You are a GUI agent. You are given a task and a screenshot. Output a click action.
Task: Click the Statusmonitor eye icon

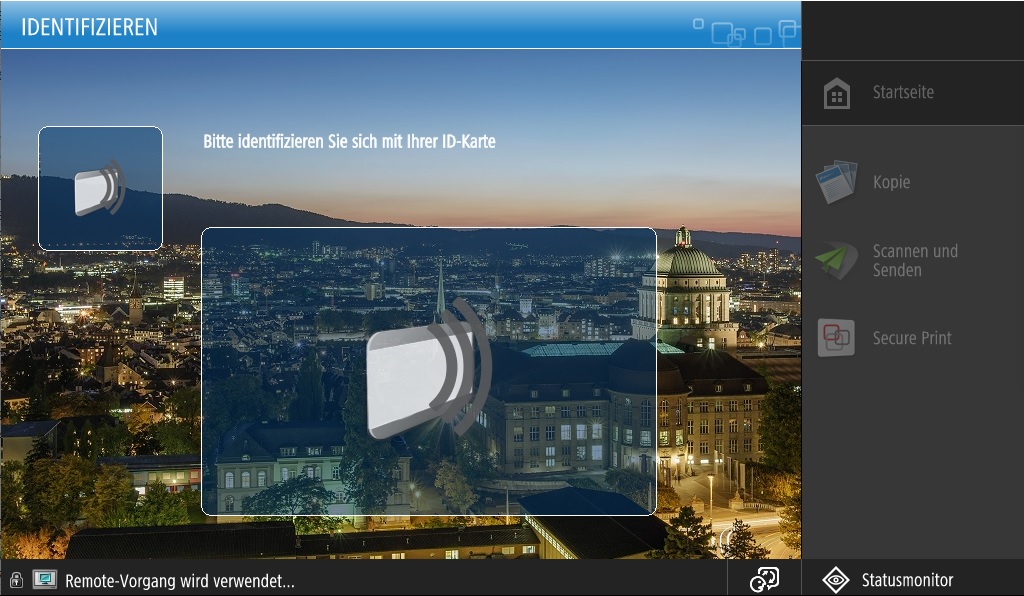coord(835,580)
